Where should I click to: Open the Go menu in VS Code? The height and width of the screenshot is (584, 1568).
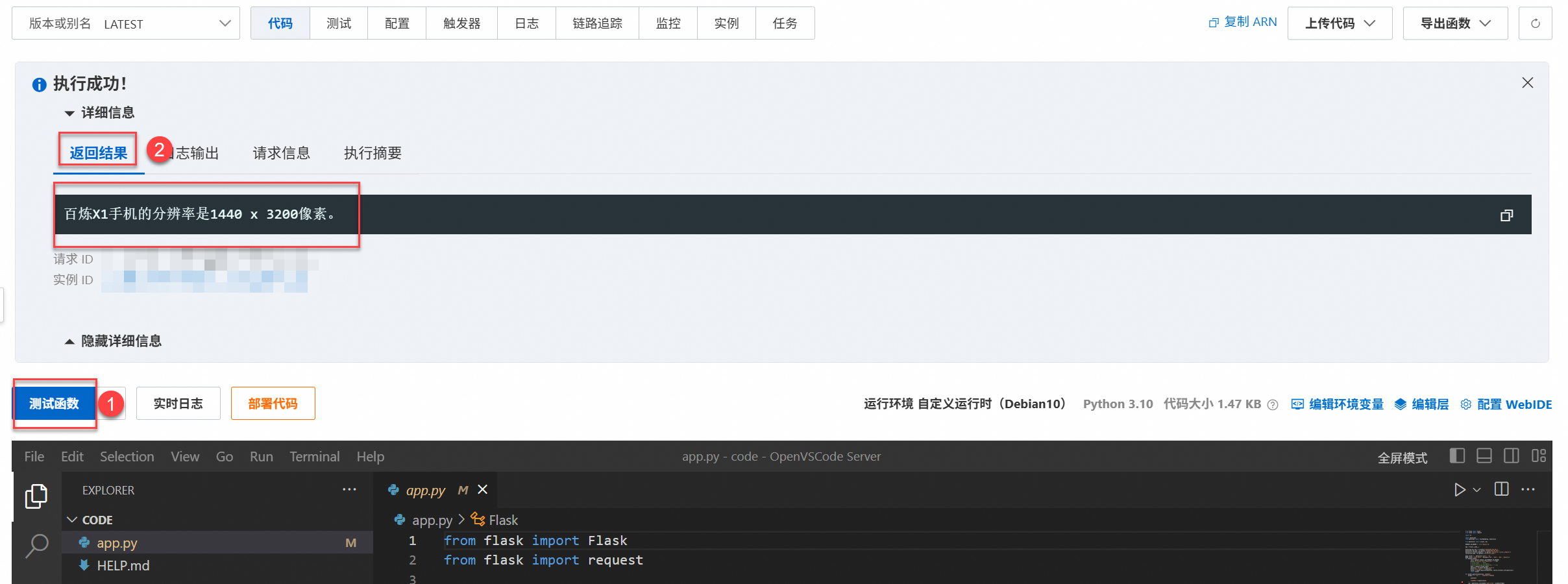(x=225, y=456)
